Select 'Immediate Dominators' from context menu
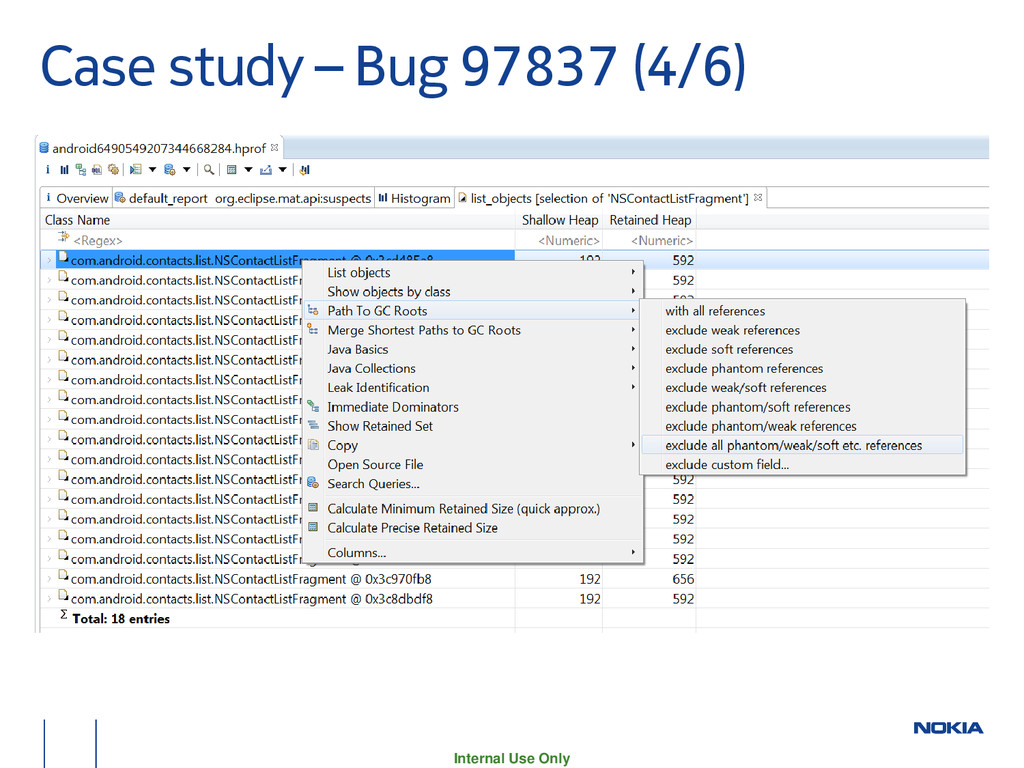The width and height of the screenshot is (1024, 768). (392, 407)
